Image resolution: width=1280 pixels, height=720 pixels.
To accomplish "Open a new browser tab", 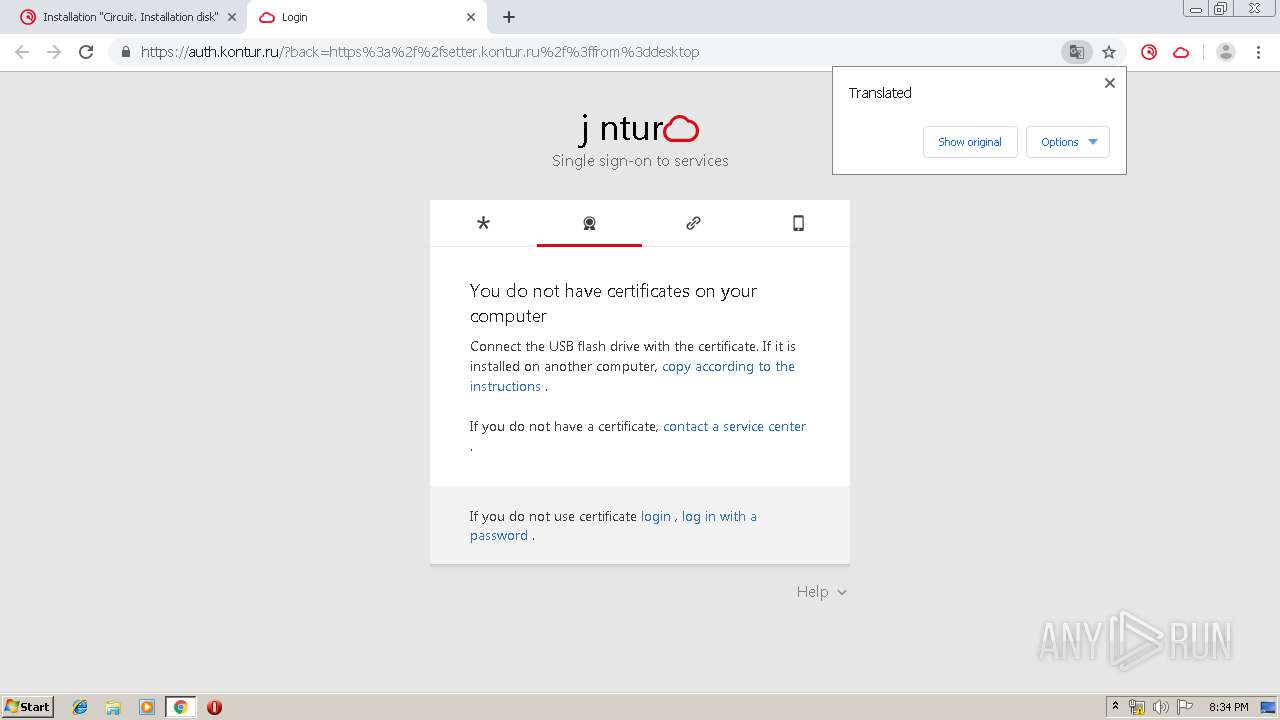I will [x=508, y=17].
